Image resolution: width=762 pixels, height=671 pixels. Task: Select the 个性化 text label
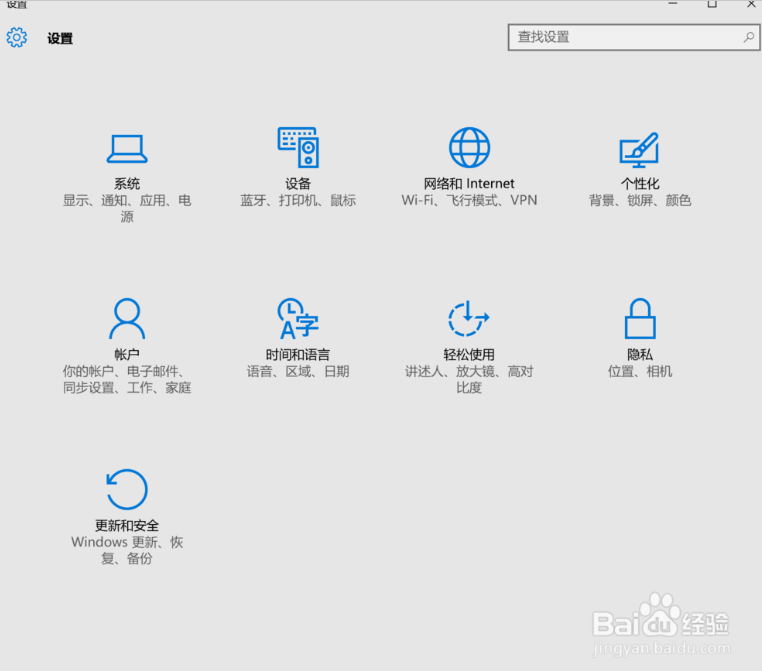(x=640, y=184)
